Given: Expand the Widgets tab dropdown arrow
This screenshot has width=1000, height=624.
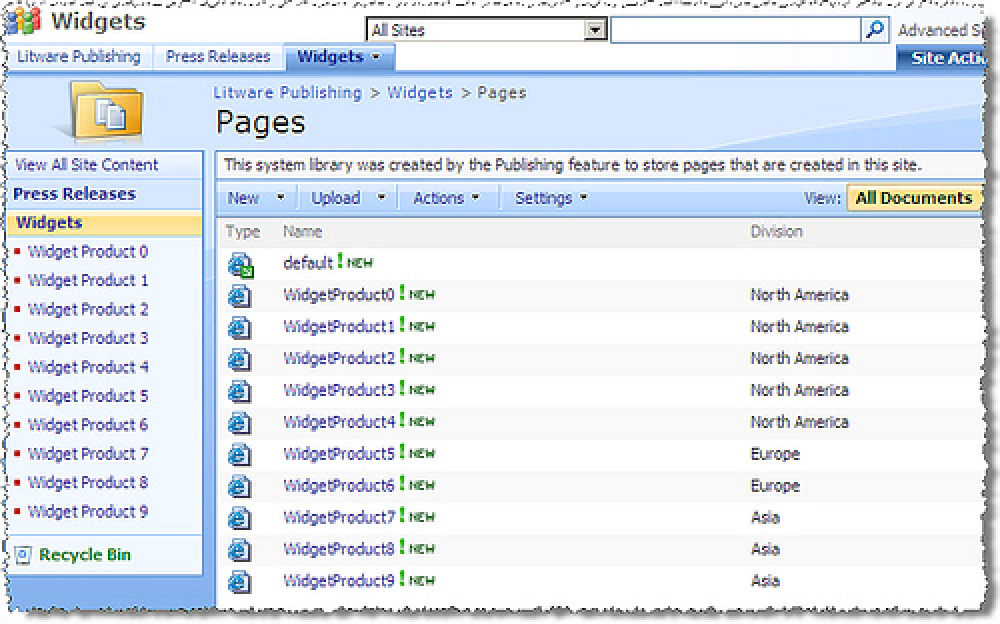Looking at the screenshot, I should click(x=376, y=57).
